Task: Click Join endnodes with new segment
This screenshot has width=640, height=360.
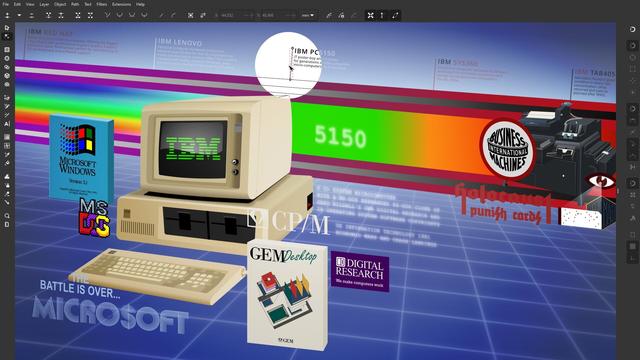Action: (78, 15)
